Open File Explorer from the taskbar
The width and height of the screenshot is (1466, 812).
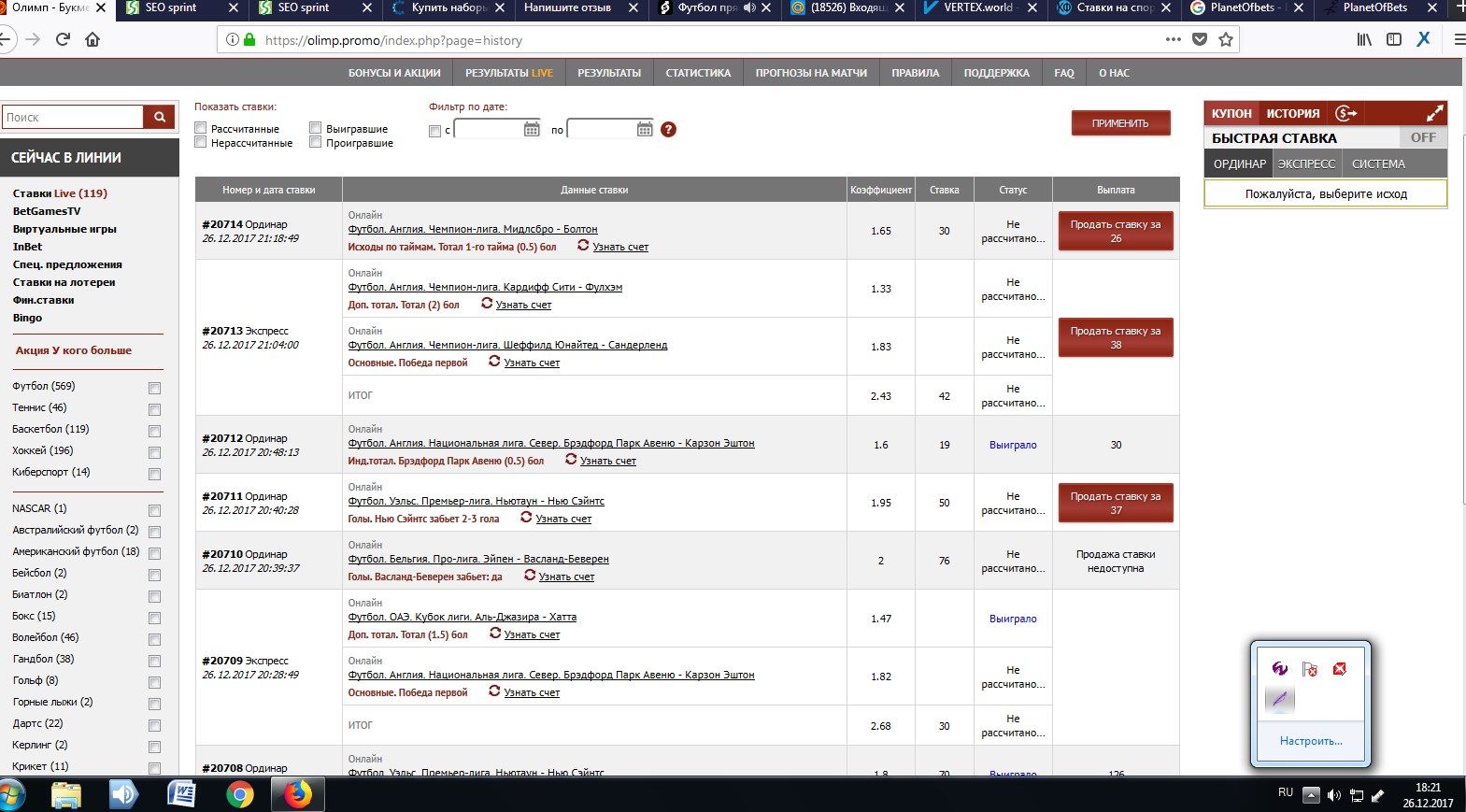pos(65,794)
